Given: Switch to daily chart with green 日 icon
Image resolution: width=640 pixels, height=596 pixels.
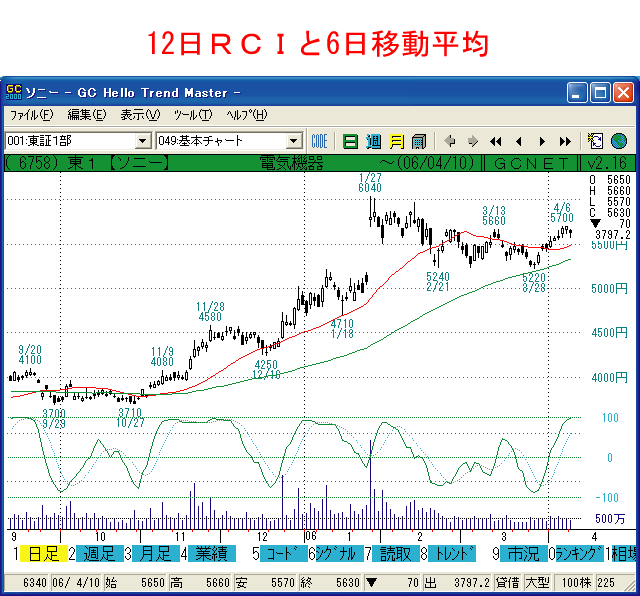Looking at the screenshot, I should [x=350, y=142].
